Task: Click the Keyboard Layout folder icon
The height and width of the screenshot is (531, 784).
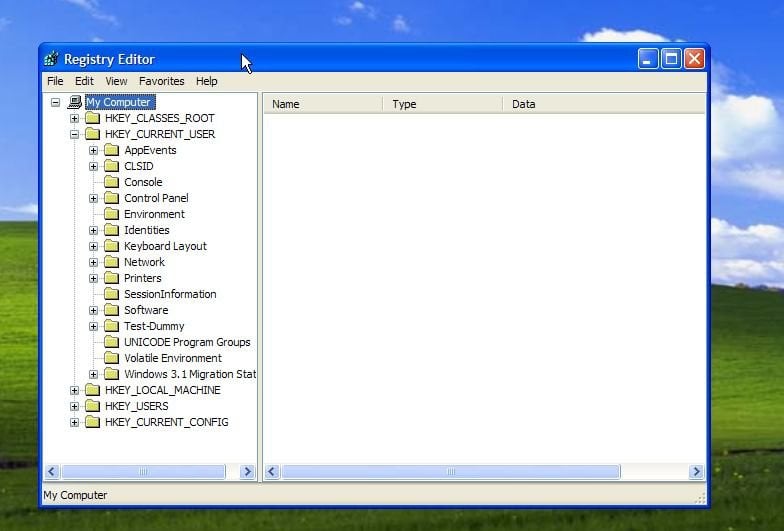Action: [112, 246]
